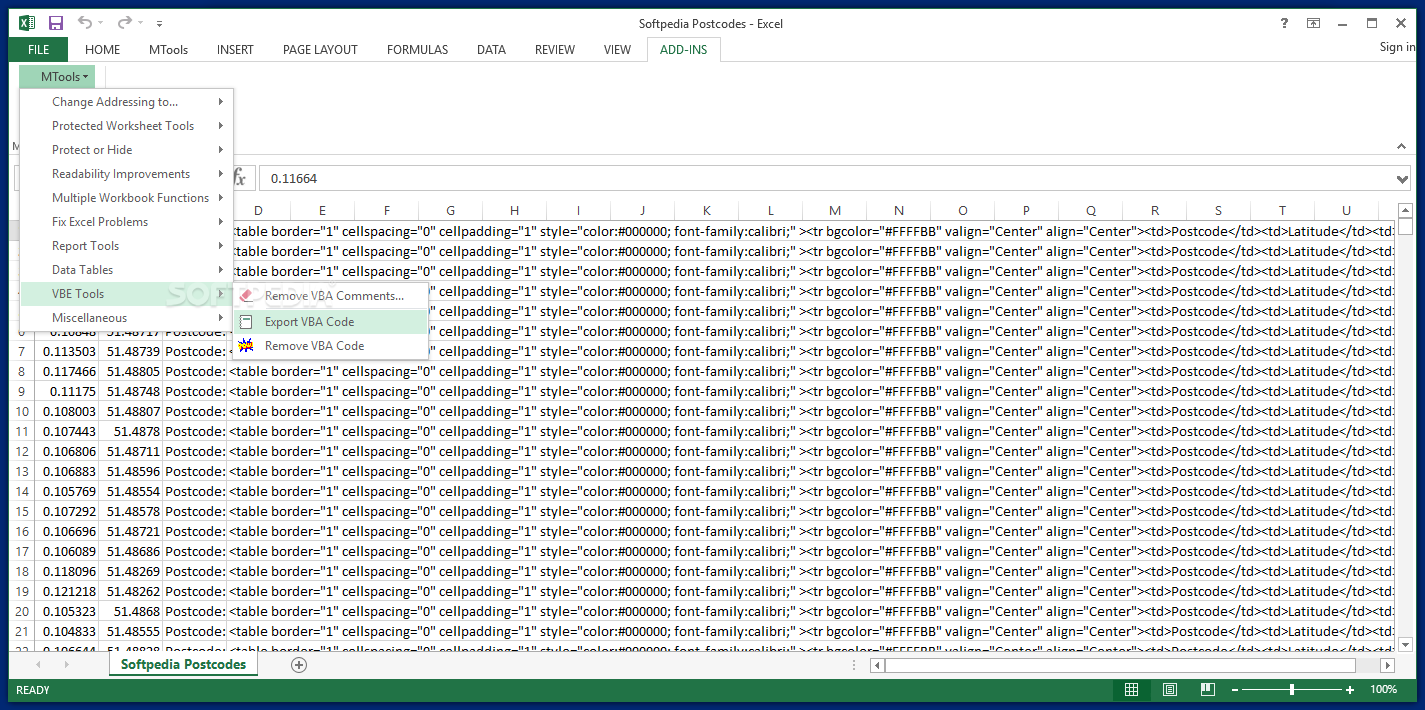This screenshot has width=1425, height=710.
Task: Expand the formula bar
Action: [x=1403, y=179]
